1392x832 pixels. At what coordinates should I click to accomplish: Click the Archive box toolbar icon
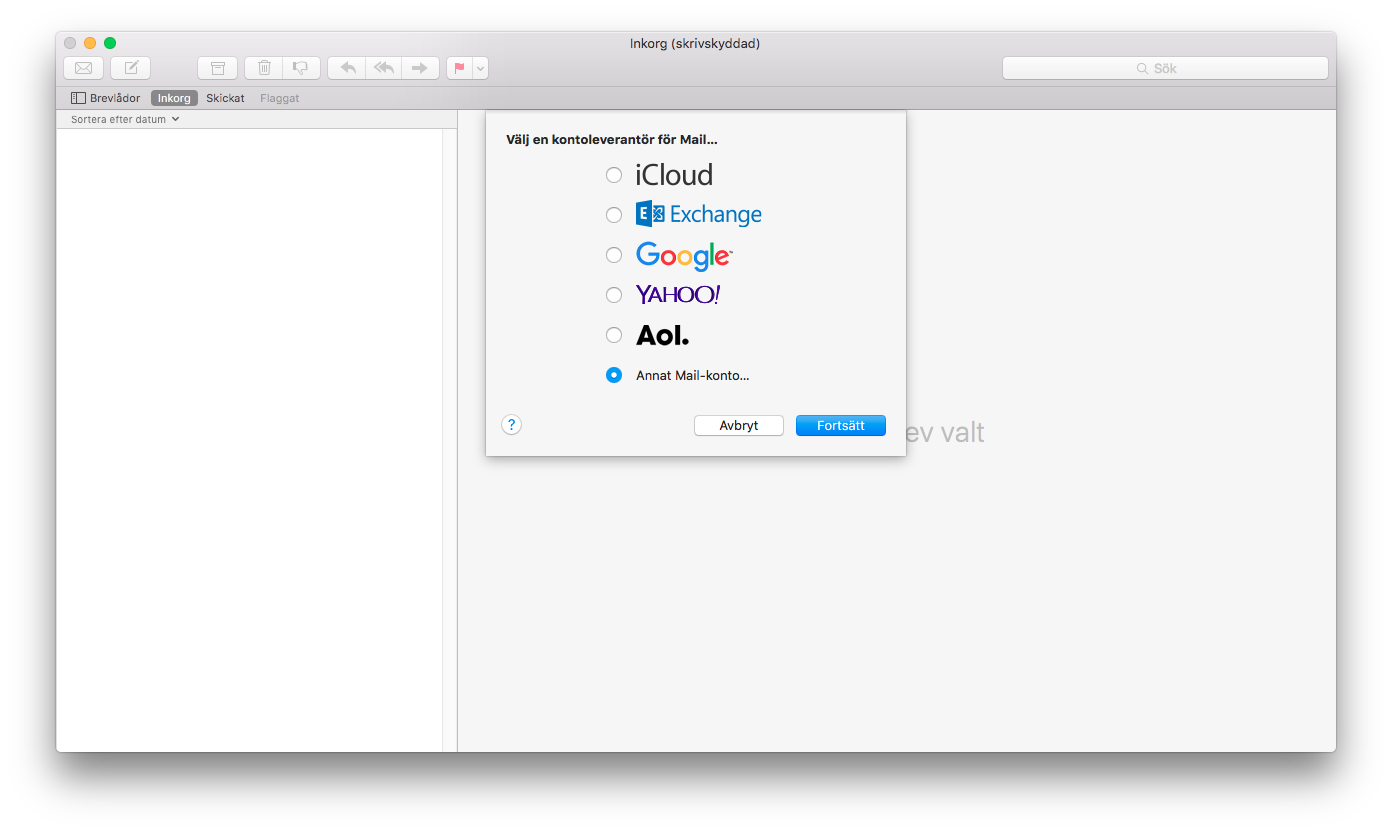tap(218, 68)
